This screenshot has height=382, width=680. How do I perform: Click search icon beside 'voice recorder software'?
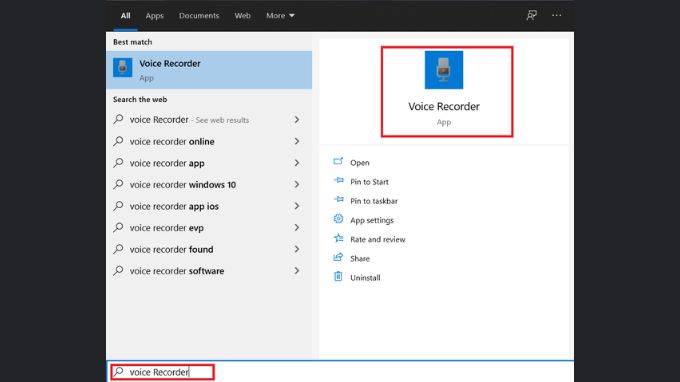[x=118, y=270]
